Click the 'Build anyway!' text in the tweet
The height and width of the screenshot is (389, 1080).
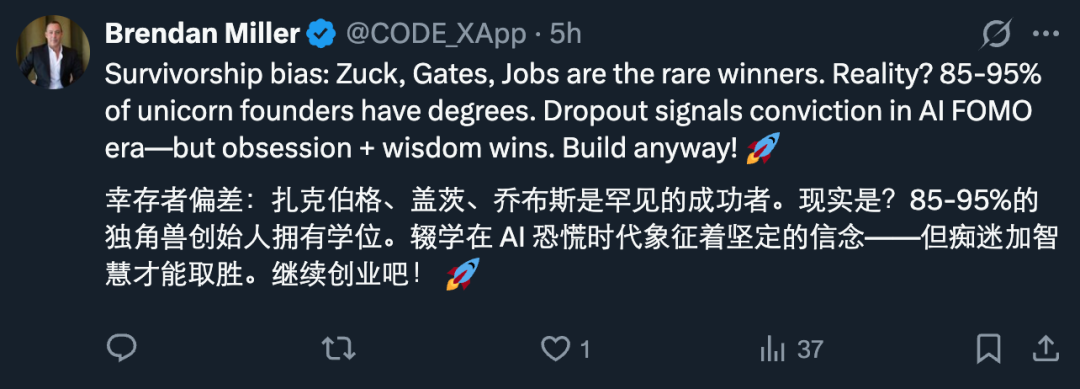click(651, 147)
